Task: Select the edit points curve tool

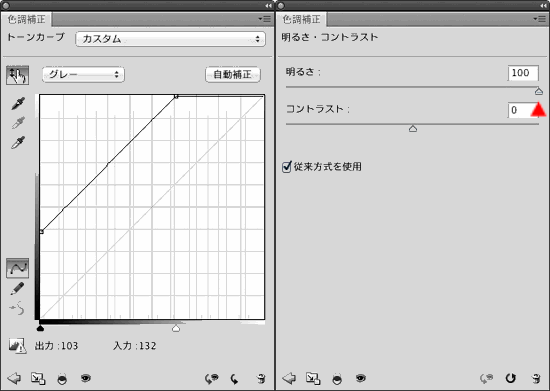Action: (x=17, y=268)
